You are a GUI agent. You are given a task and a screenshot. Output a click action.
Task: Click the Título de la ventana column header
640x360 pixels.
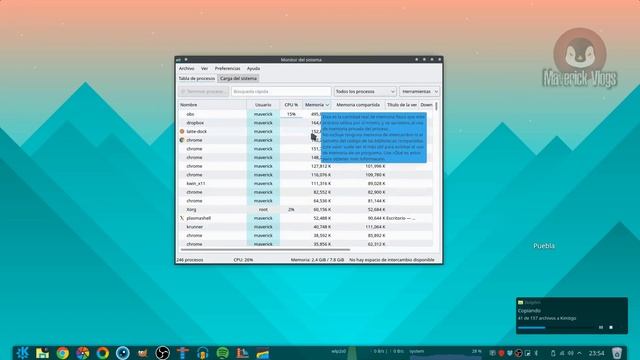click(402, 105)
